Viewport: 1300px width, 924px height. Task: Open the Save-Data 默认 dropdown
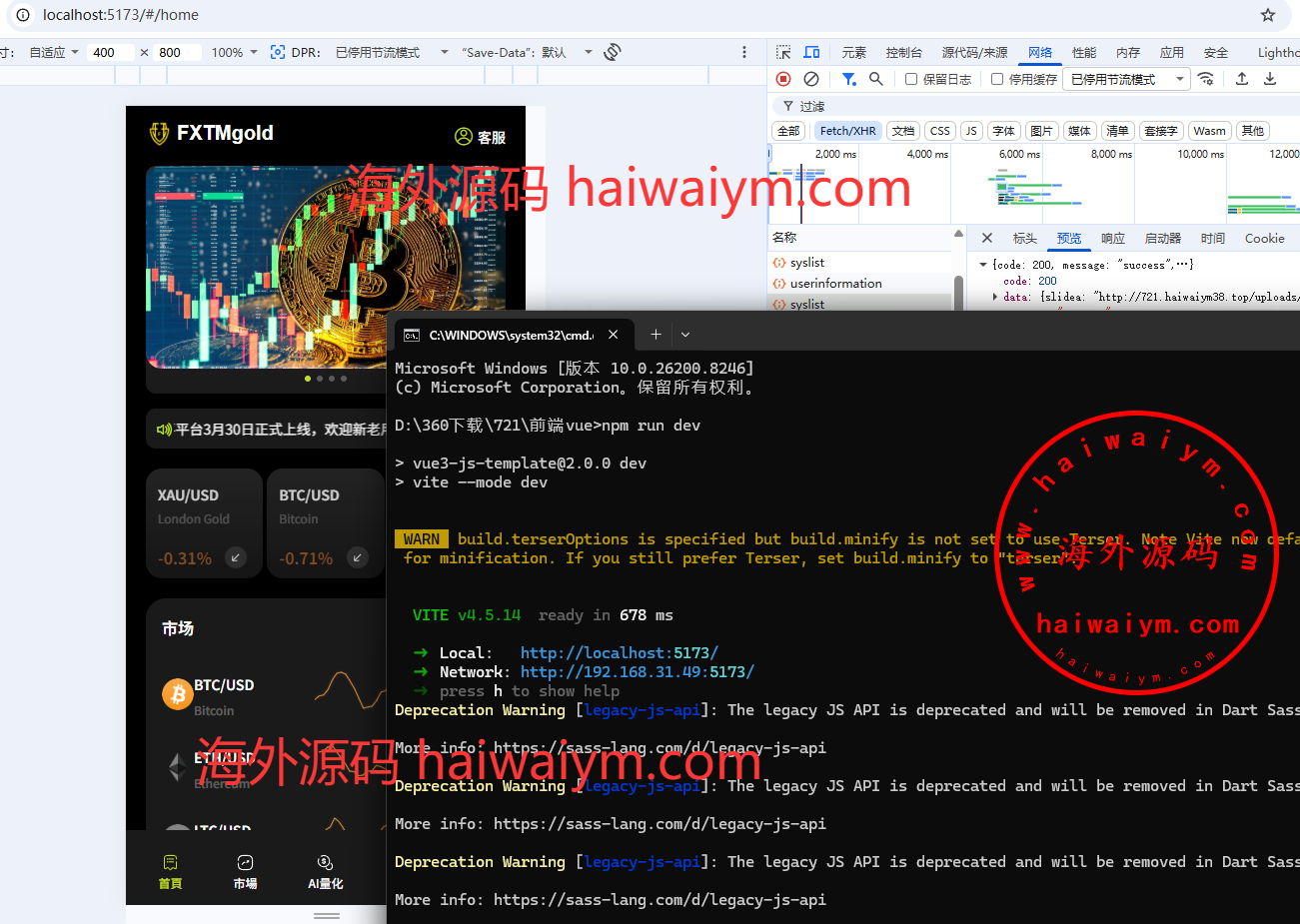click(x=527, y=52)
